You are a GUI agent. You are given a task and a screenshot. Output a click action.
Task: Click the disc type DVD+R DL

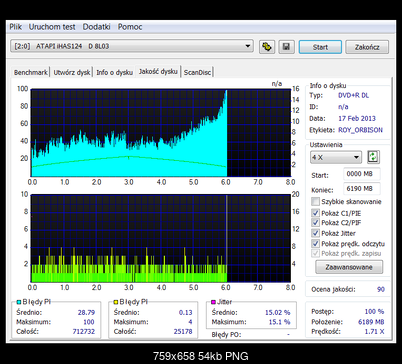(x=353, y=95)
